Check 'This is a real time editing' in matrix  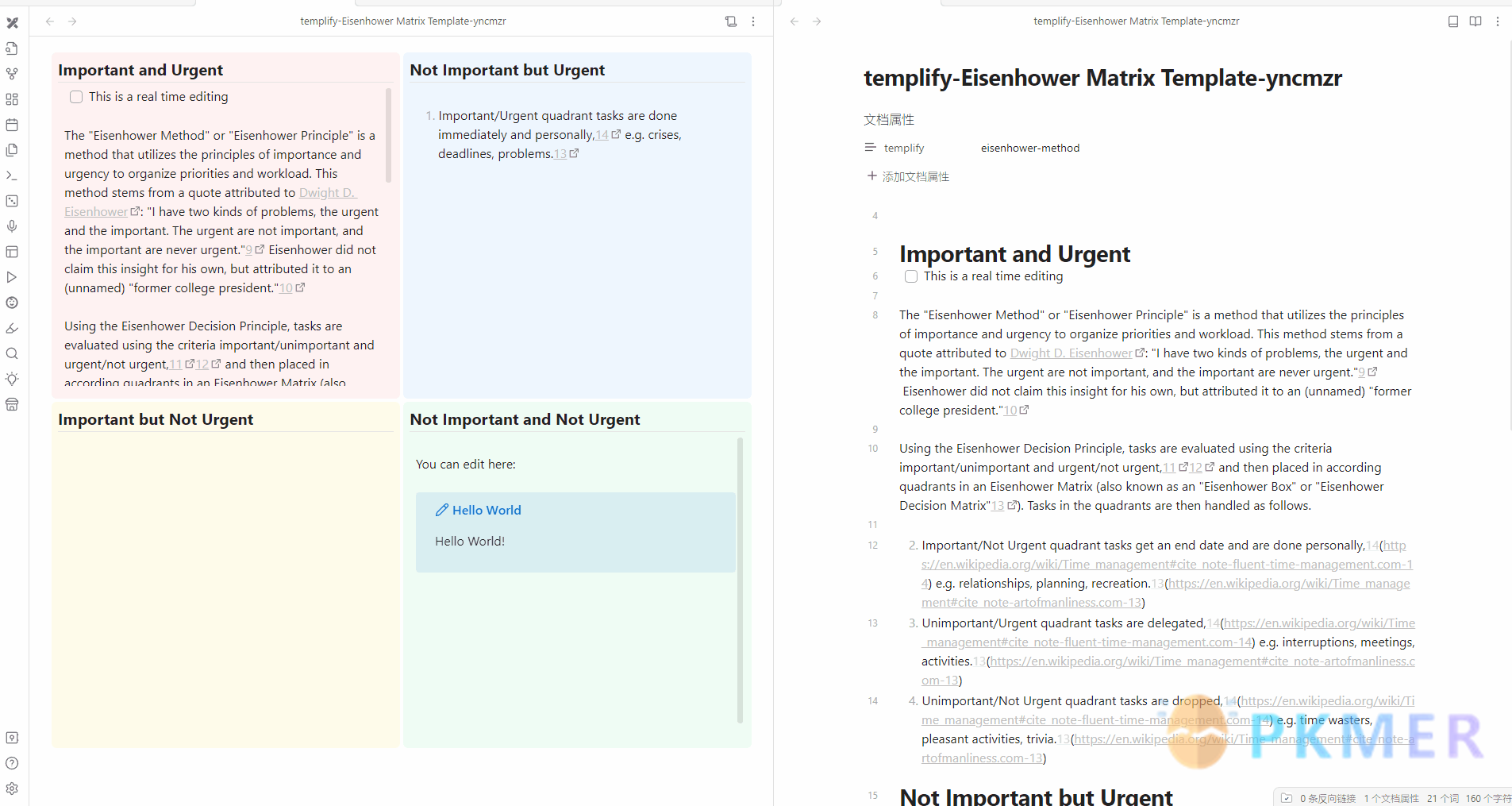click(76, 97)
